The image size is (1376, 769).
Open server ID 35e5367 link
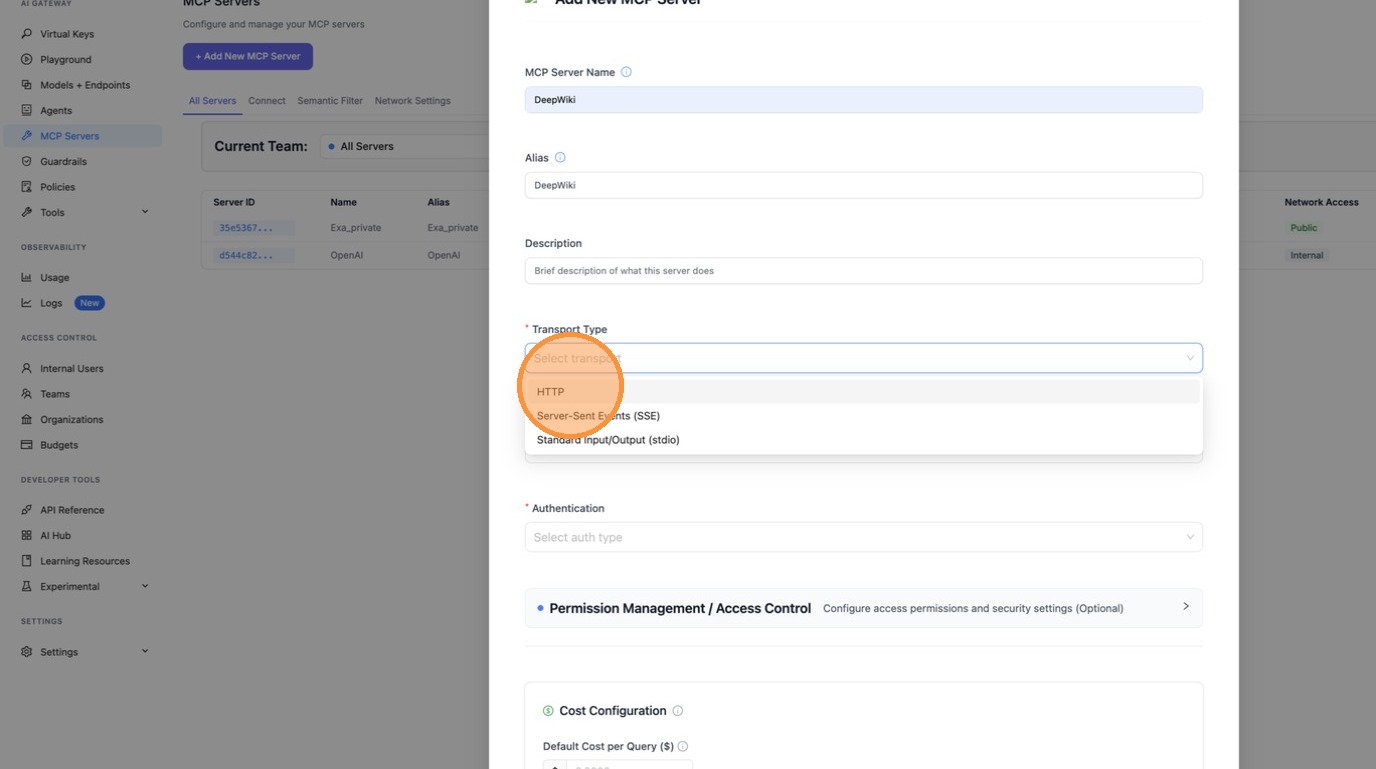click(x=254, y=228)
